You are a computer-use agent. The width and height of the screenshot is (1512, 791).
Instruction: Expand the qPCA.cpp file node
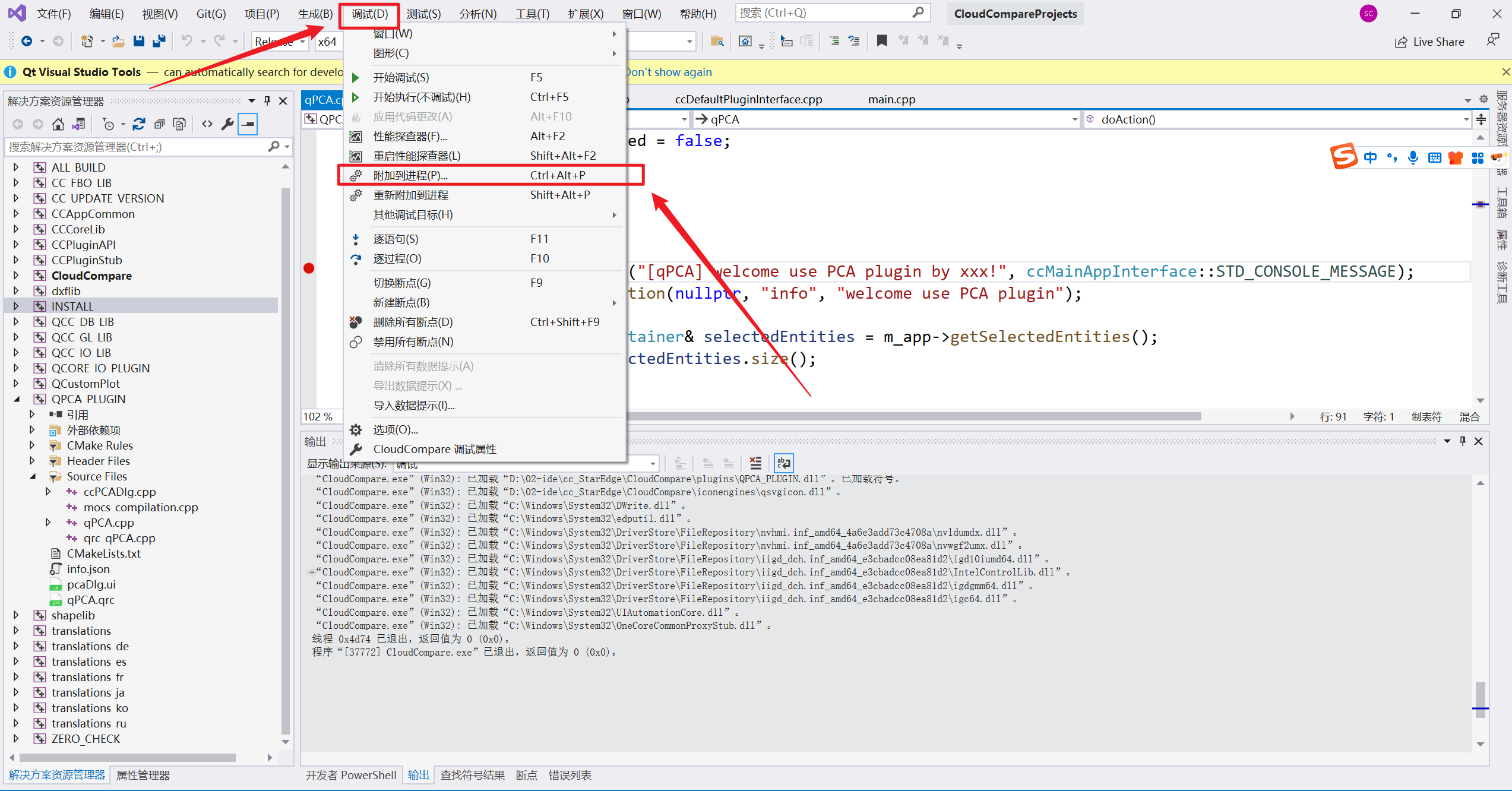pos(48,523)
